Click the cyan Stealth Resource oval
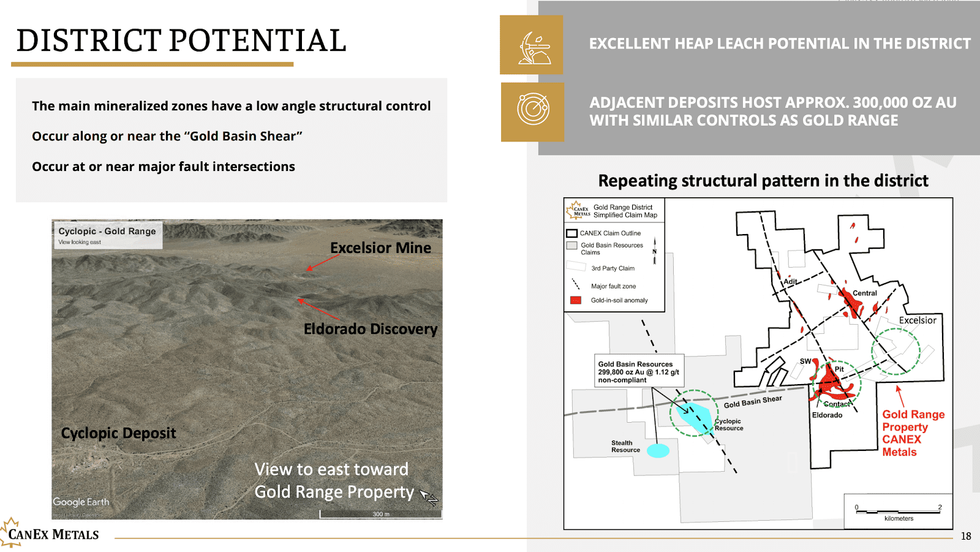 (x=657, y=450)
